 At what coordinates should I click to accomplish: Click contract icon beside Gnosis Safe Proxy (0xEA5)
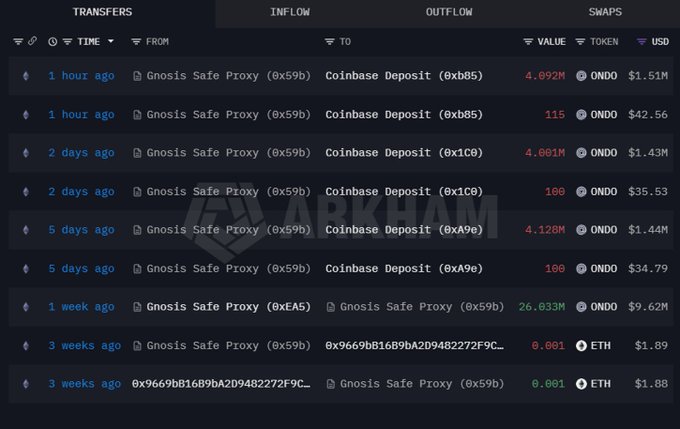pos(137,307)
